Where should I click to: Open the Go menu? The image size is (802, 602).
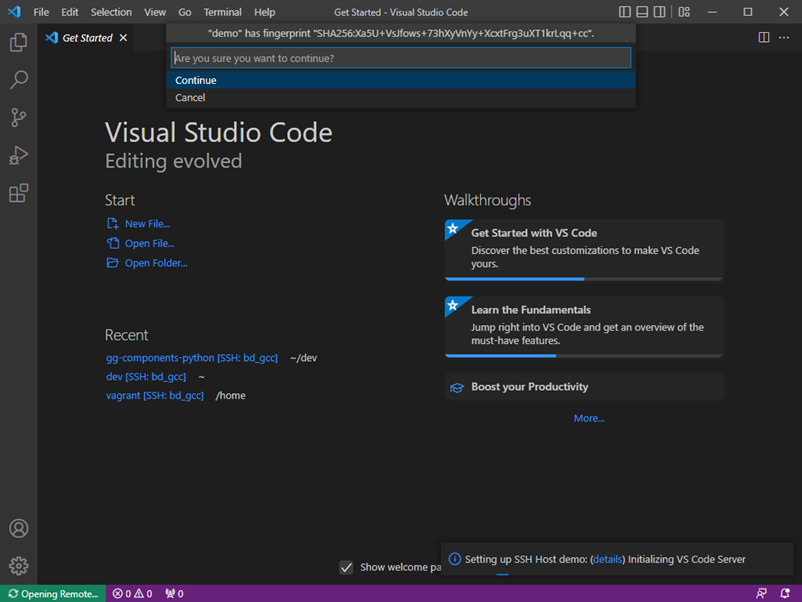(185, 12)
